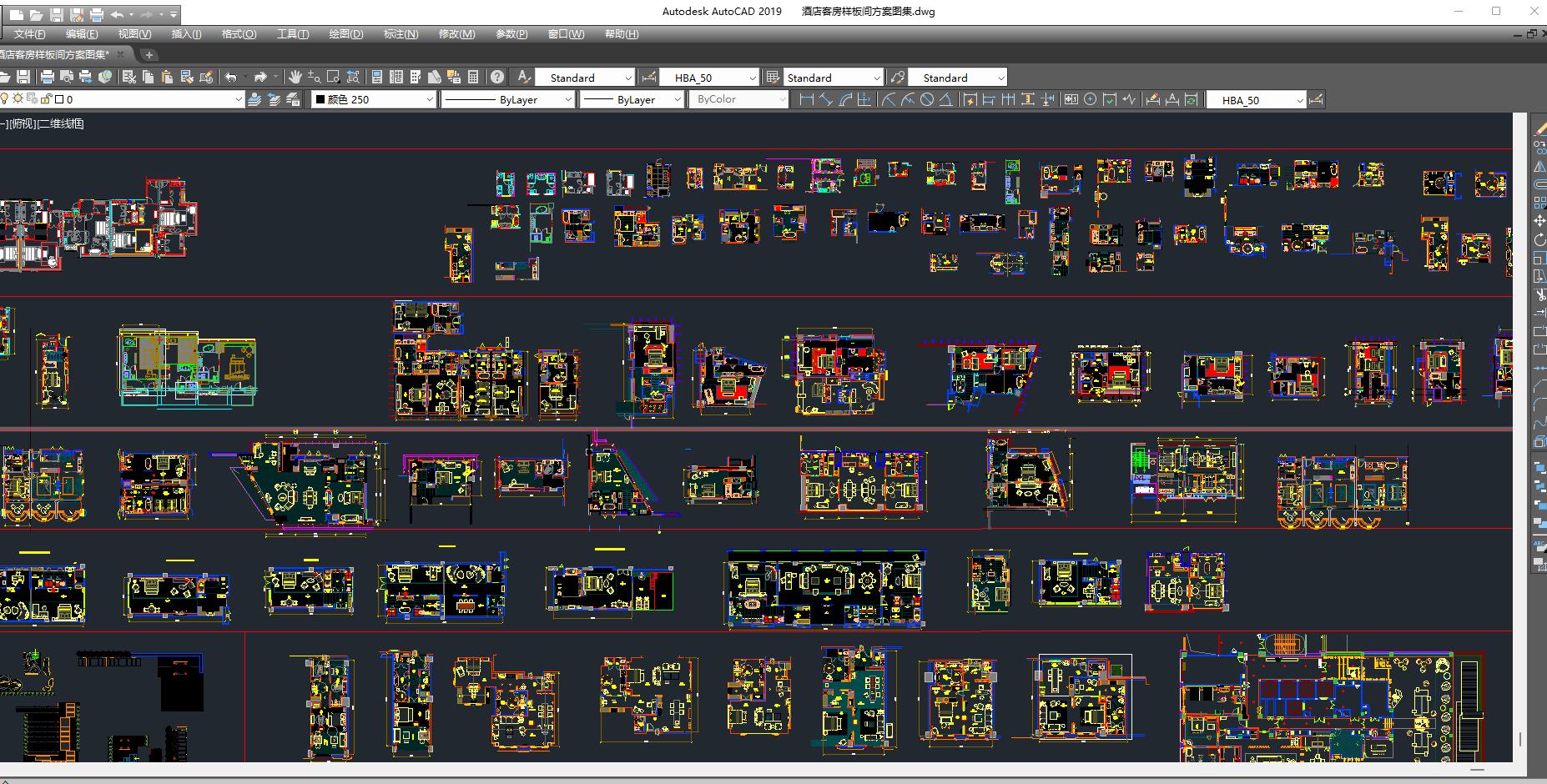Select the Rotate tool in modify toolbar
Viewport: 1547px width, 784px height.
[x=1539, y=239]
